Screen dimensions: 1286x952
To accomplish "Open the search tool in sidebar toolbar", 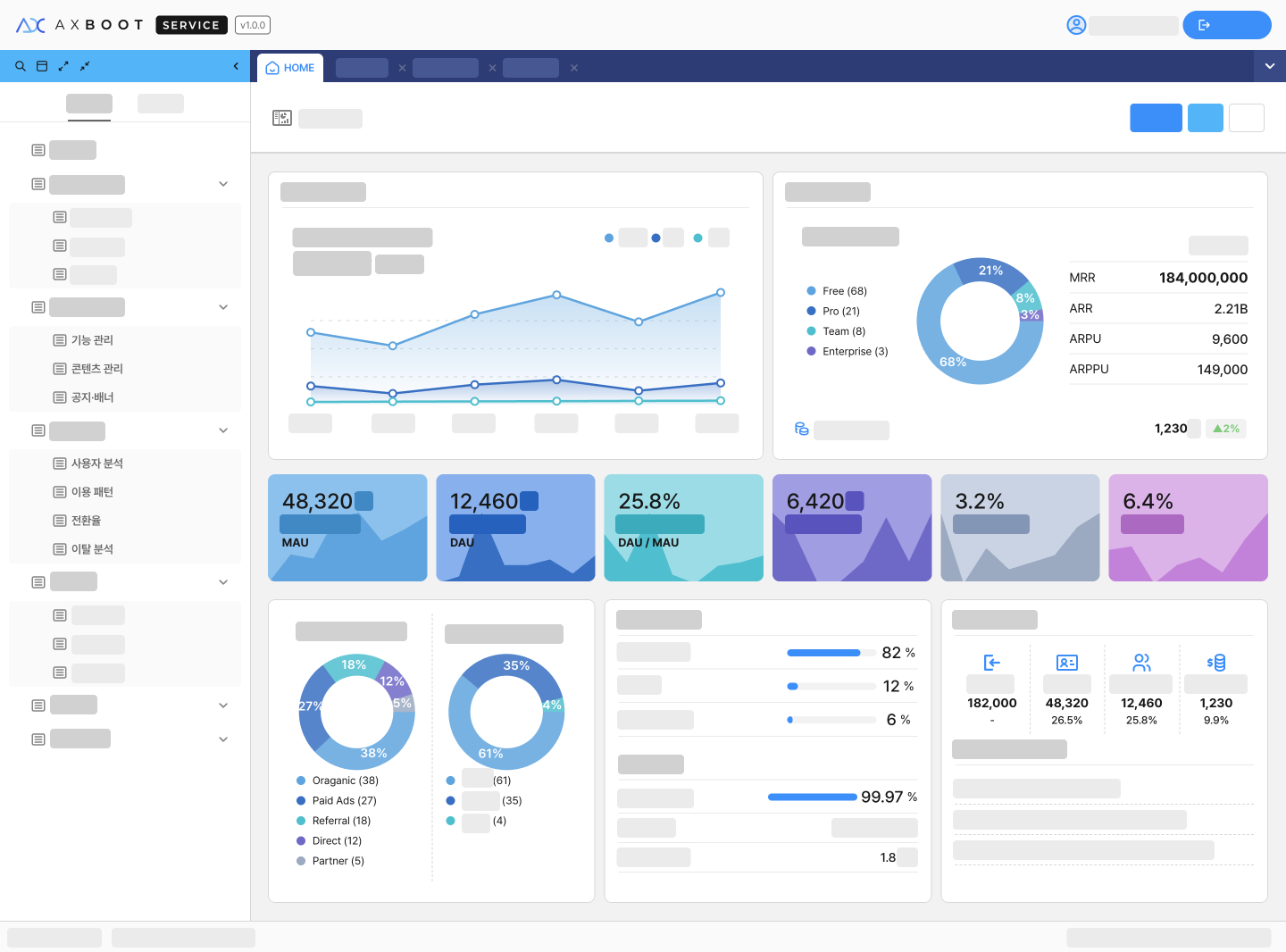I will (x=21, y=66).
